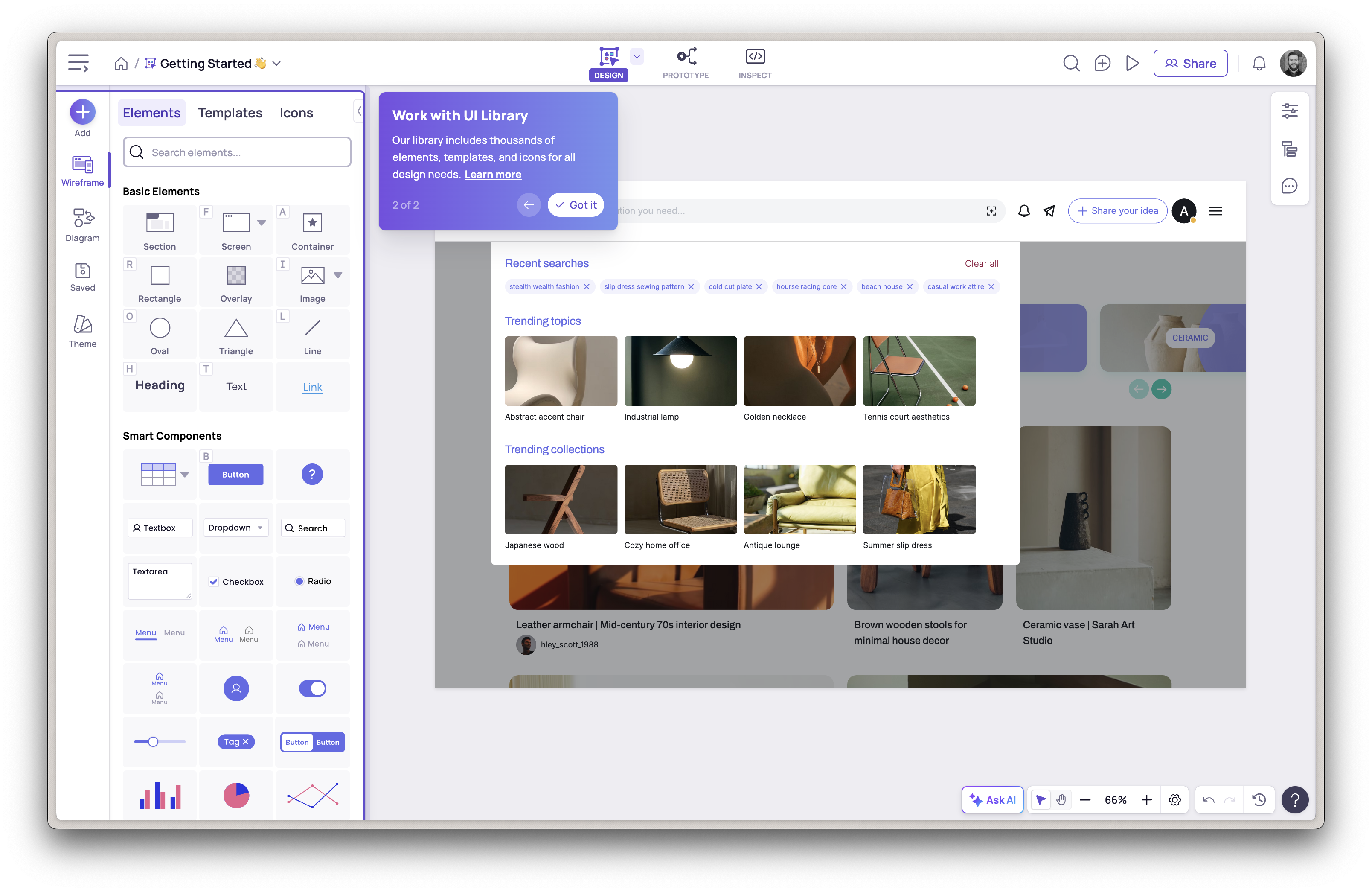Click the Ask AI sparkle button

point(992,800)
